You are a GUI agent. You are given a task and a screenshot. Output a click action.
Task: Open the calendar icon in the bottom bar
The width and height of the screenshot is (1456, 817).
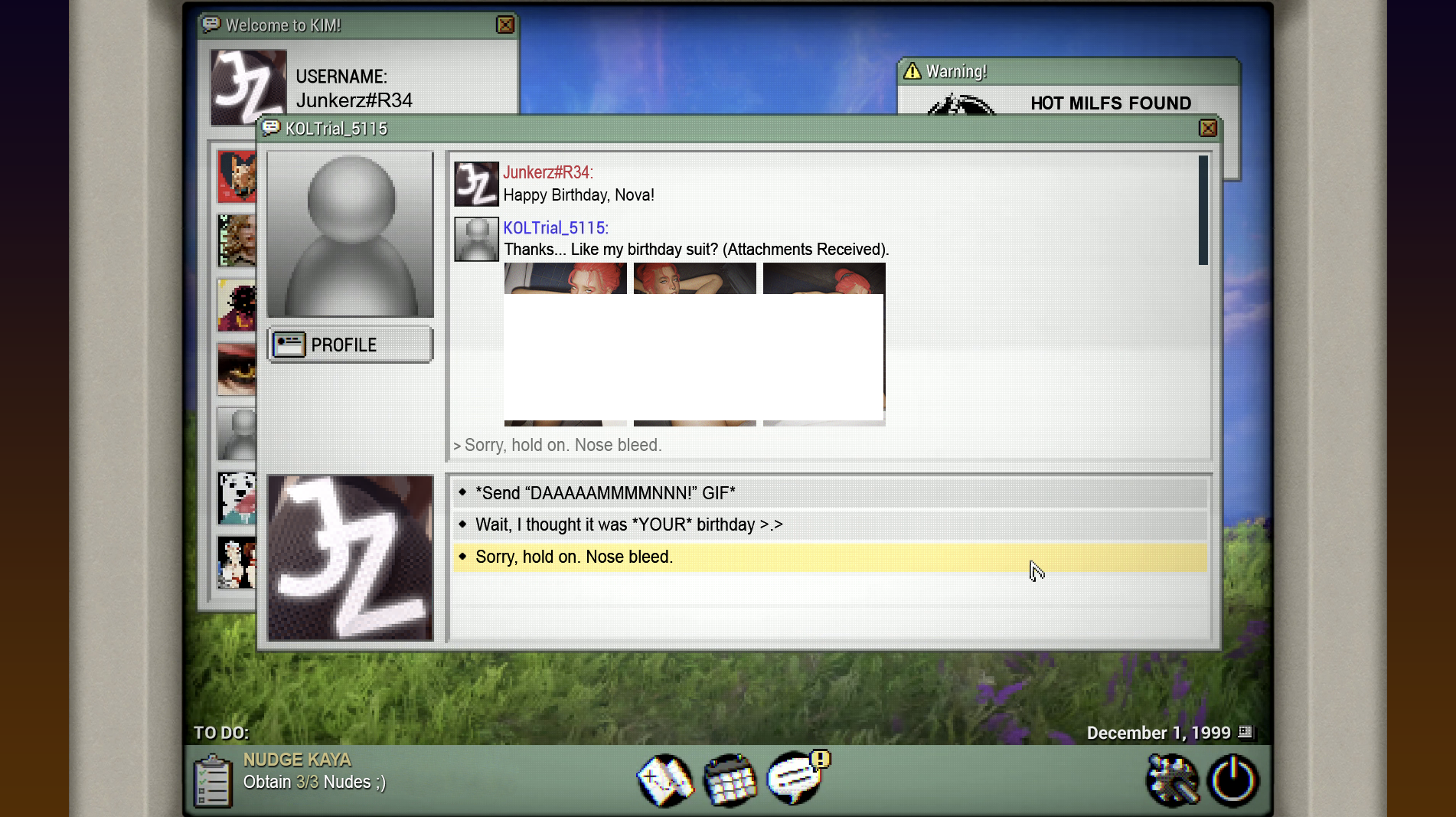(x=730, y=780)
